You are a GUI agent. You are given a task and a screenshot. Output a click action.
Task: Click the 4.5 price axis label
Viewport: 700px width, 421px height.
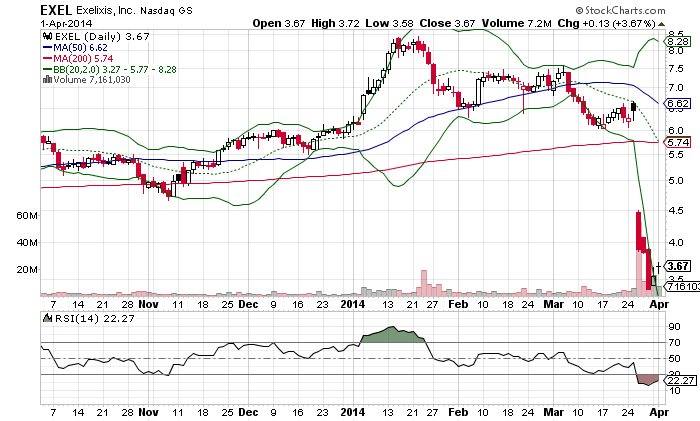675,211
